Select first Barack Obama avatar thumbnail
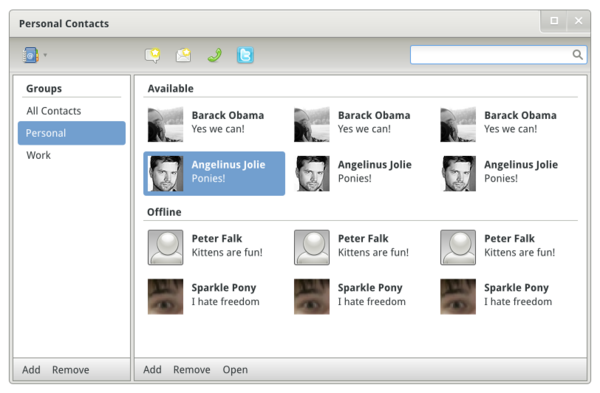Screen dimensions: 600x393 click(165, 124)
